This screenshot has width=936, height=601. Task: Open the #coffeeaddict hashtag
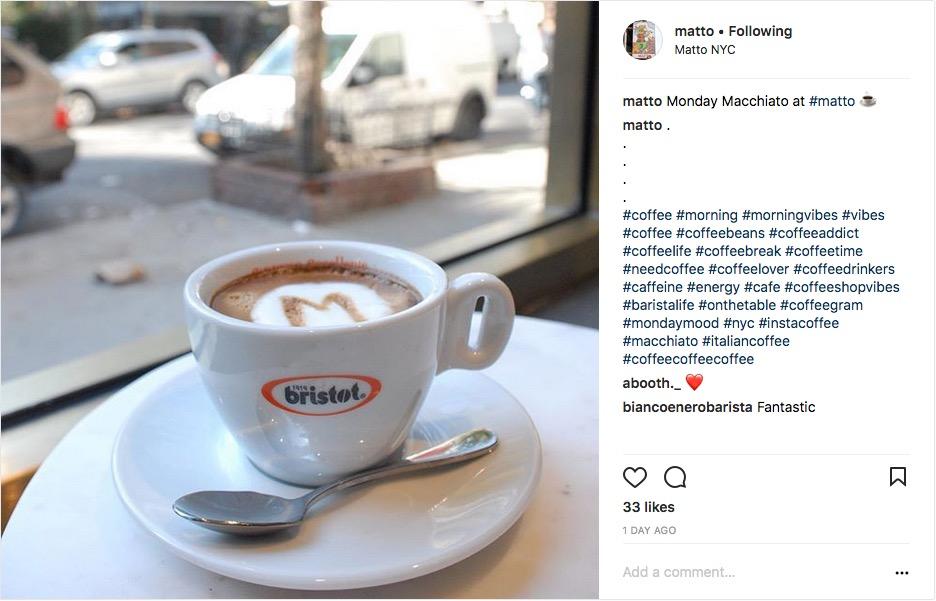point(814,233)
